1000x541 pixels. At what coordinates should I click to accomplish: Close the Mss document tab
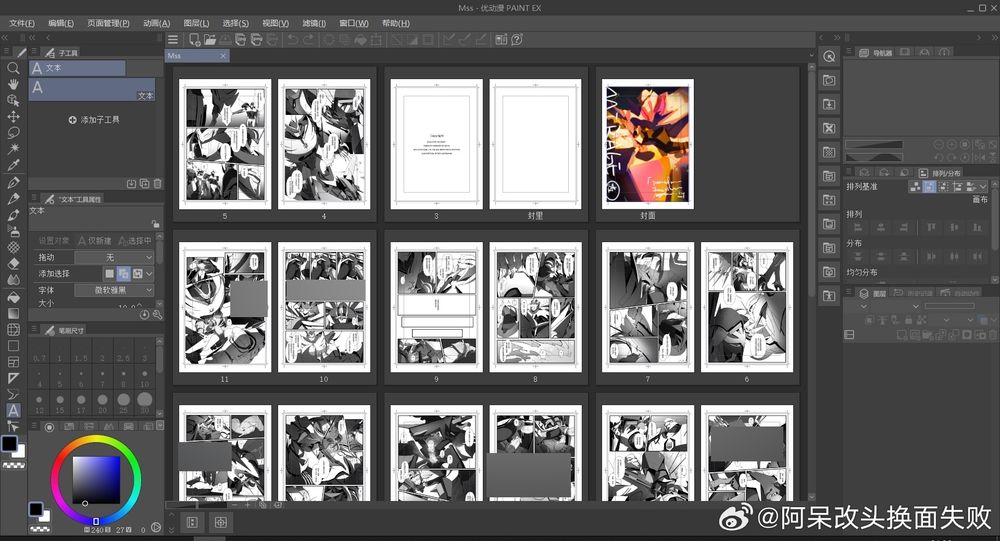tap(223, 56)
